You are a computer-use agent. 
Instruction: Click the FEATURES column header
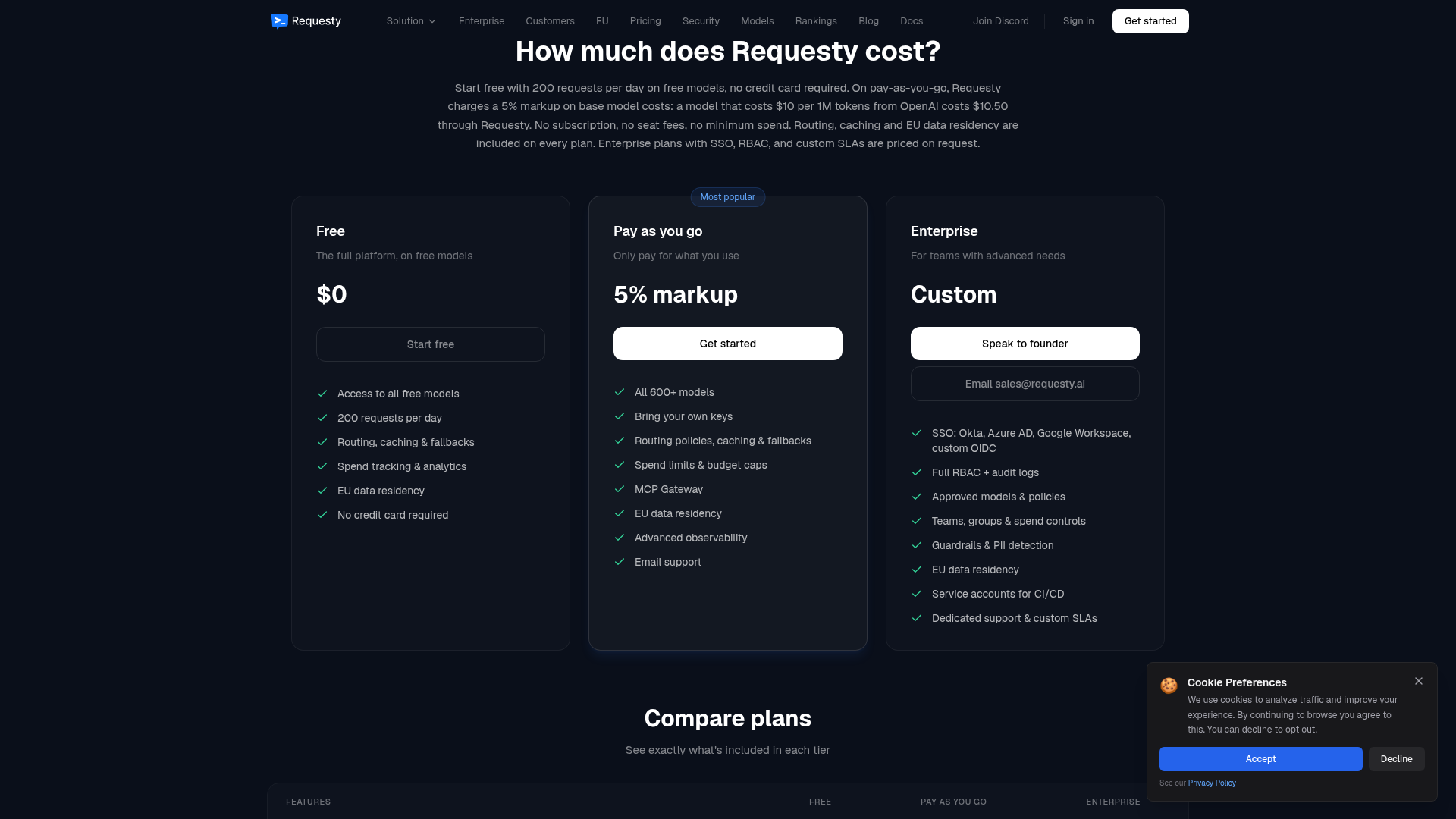(x=308, y=802)
